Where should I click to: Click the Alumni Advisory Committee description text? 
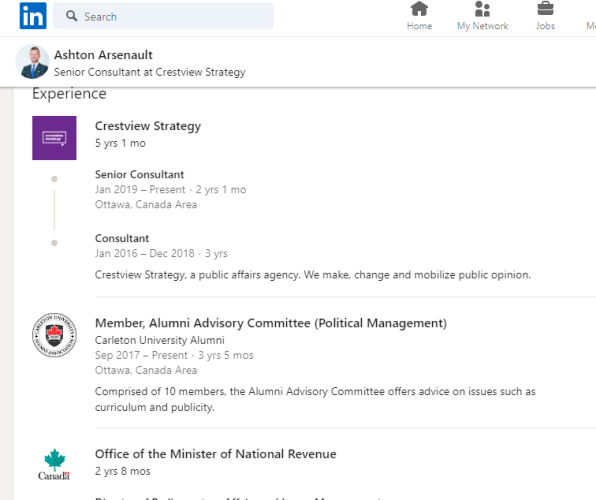pos(315,399)
